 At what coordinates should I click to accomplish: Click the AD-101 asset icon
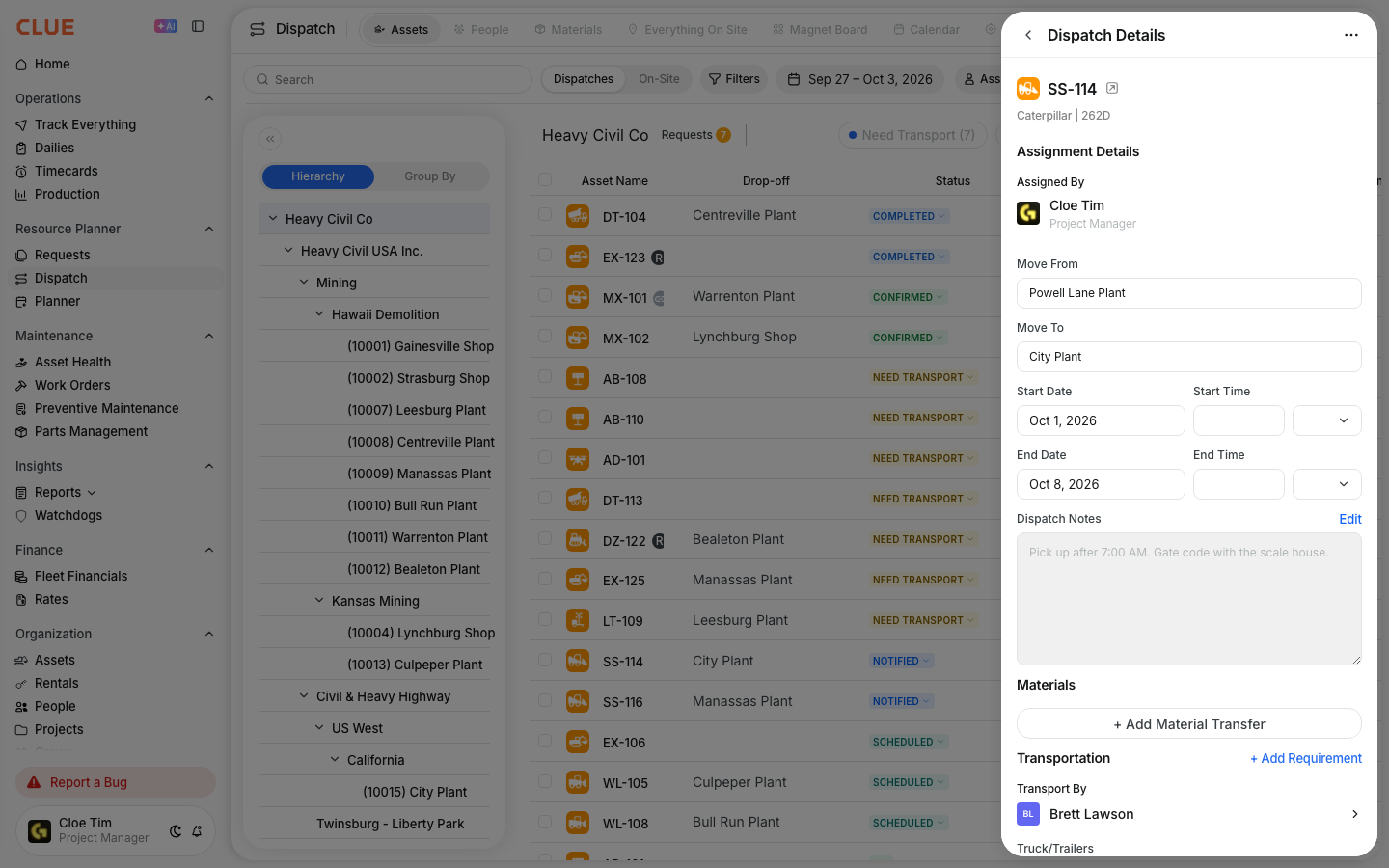(578, 459)
